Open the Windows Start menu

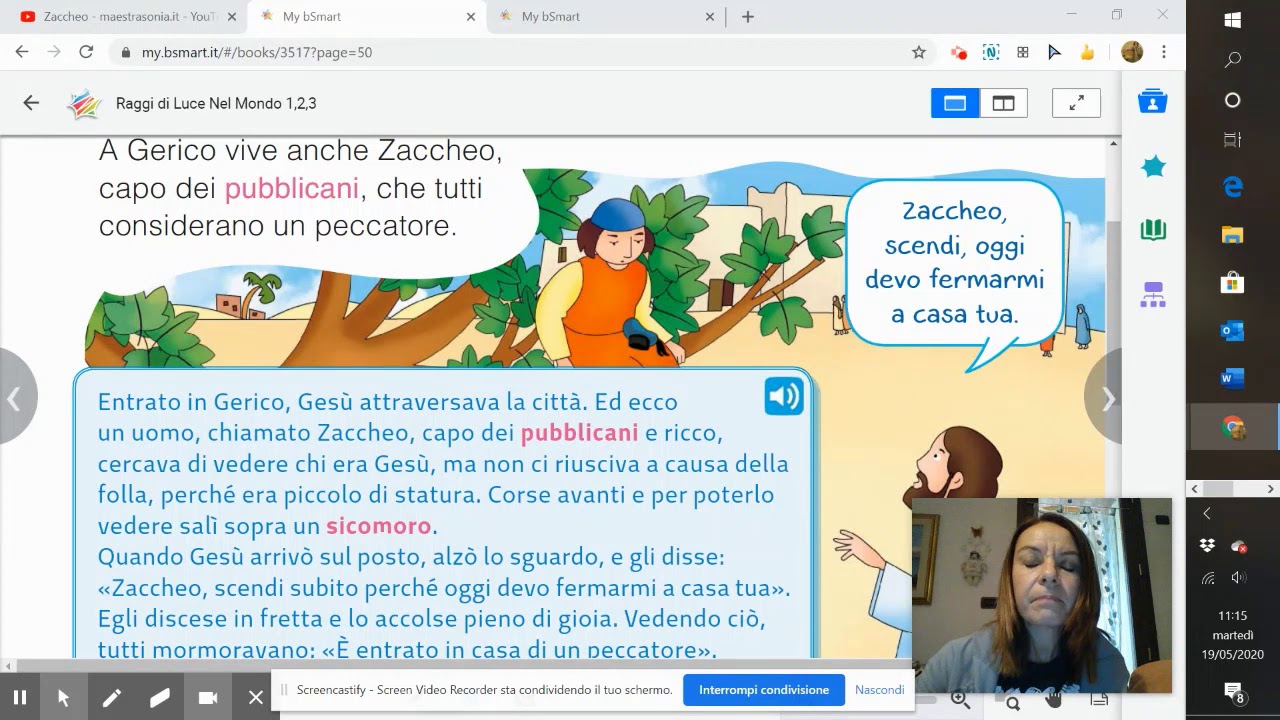(1232, 20)
